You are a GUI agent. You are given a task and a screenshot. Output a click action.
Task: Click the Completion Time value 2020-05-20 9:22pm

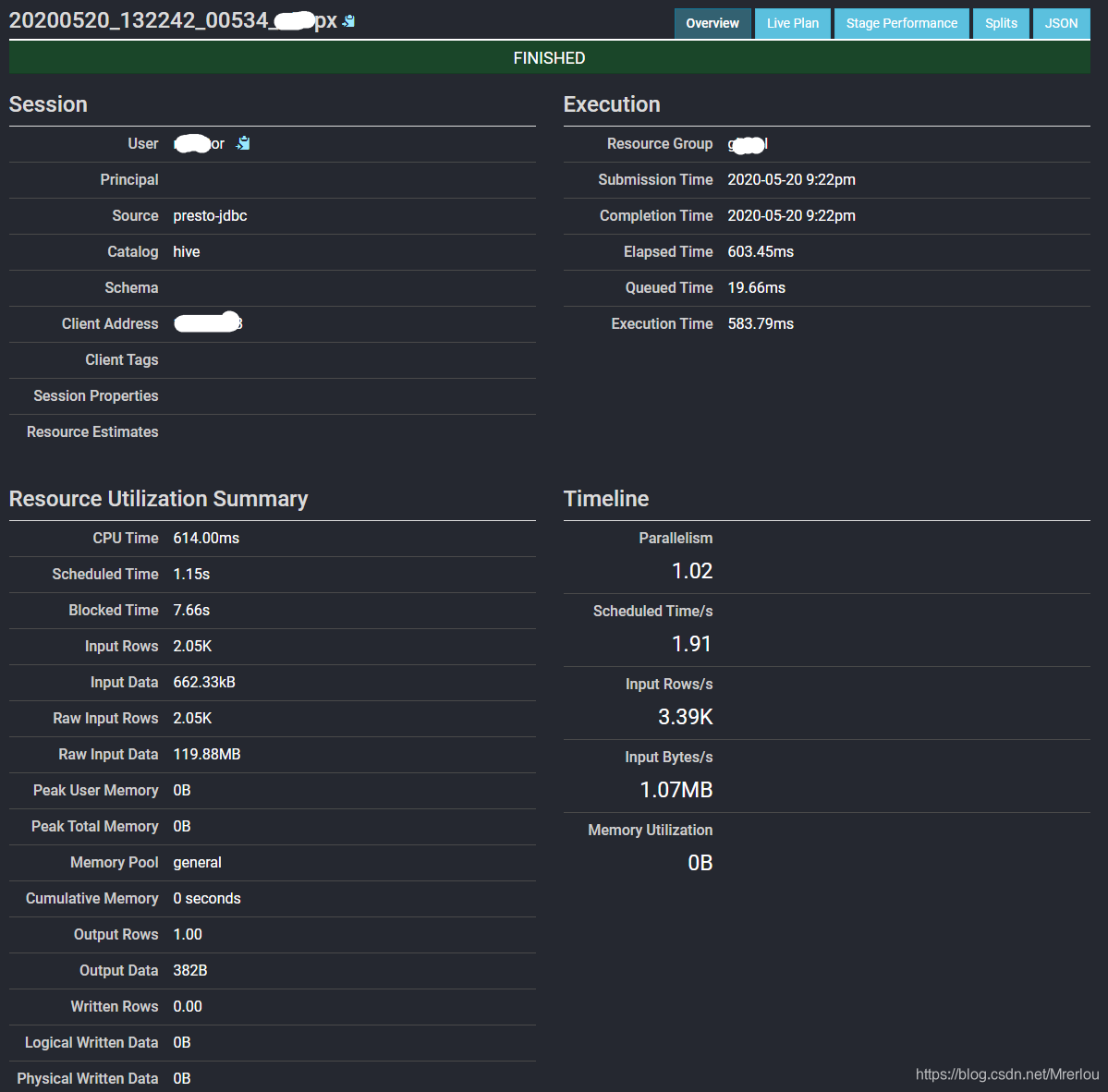point(791,215)
